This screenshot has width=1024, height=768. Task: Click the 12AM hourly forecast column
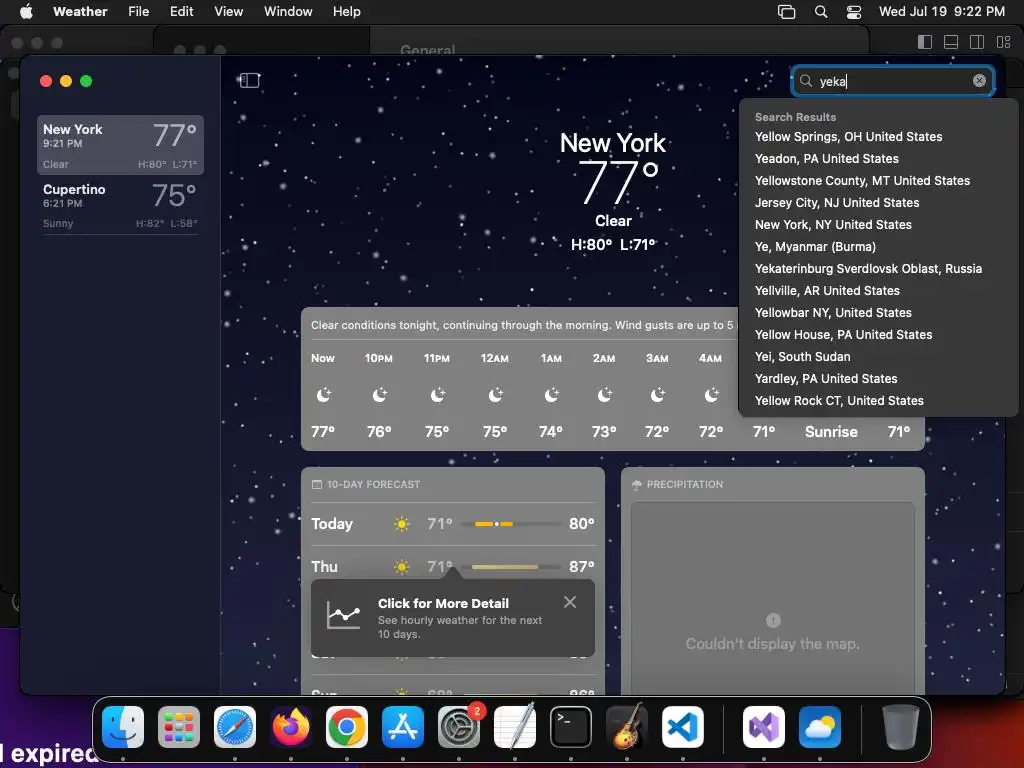[495, 394]
